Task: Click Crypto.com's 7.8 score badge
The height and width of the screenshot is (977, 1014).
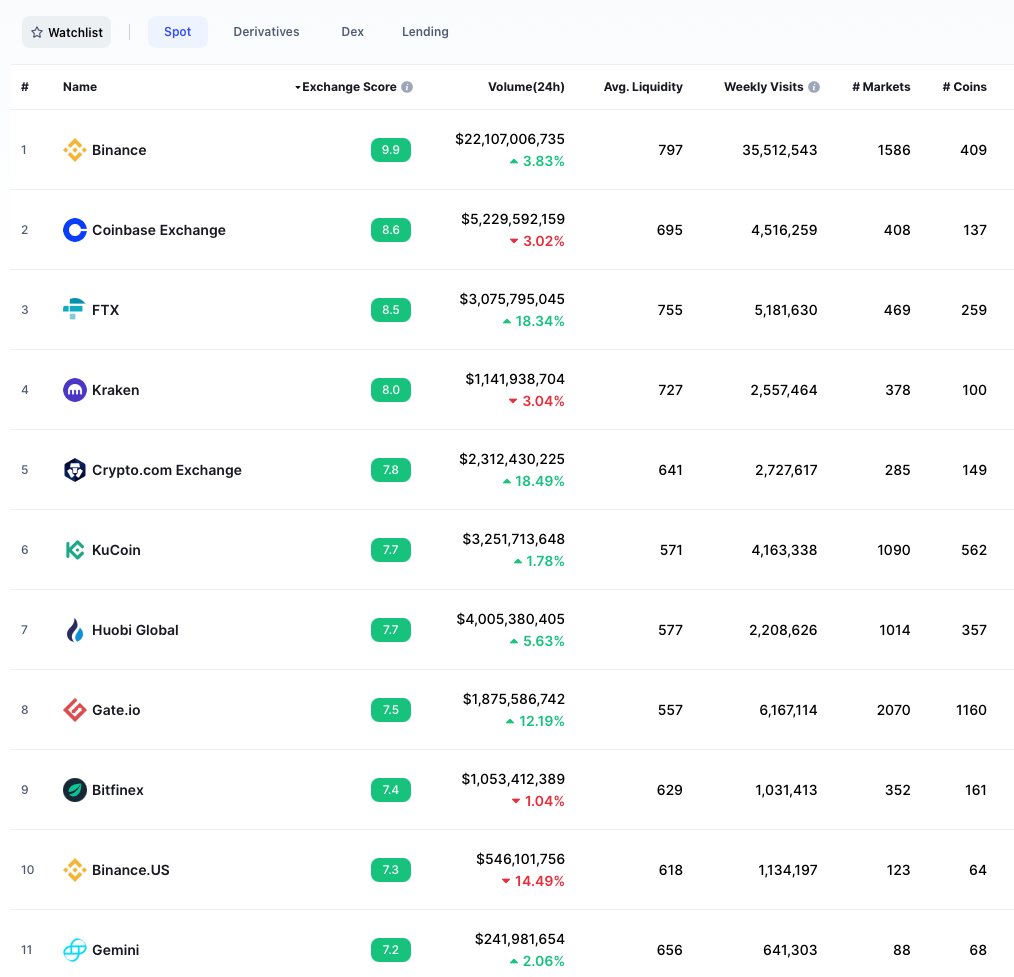Action: pyautogui.click(x=391, y=470)
